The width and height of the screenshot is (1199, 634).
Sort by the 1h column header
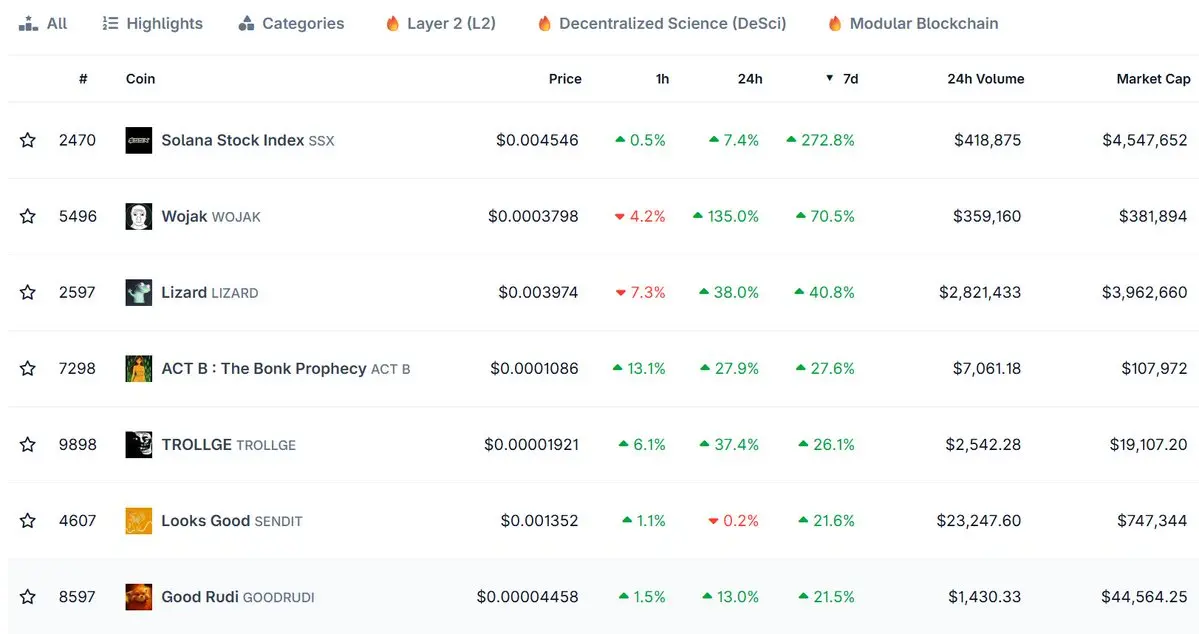coord(662,79)
